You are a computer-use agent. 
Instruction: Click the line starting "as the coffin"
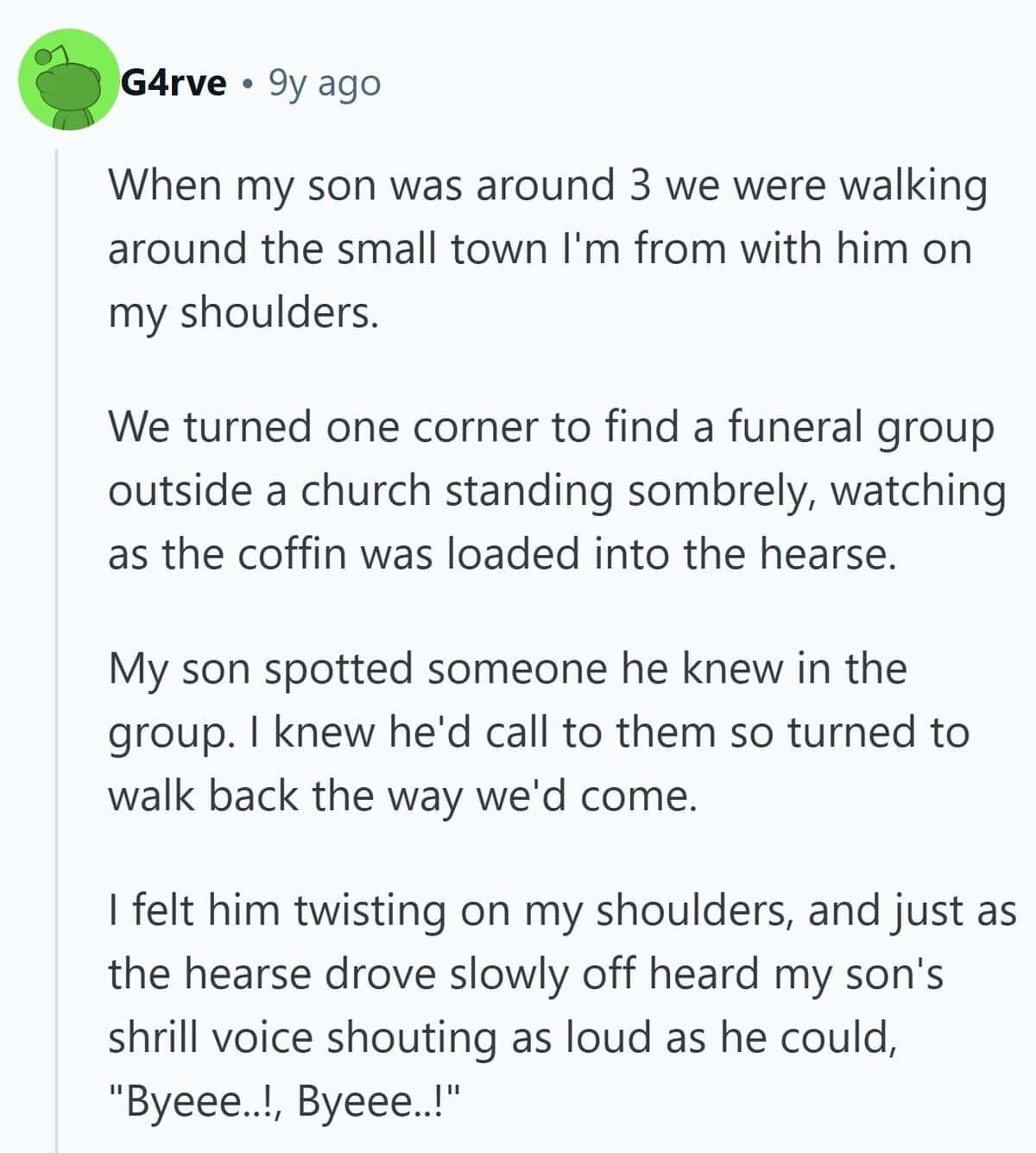click(502, 553)
